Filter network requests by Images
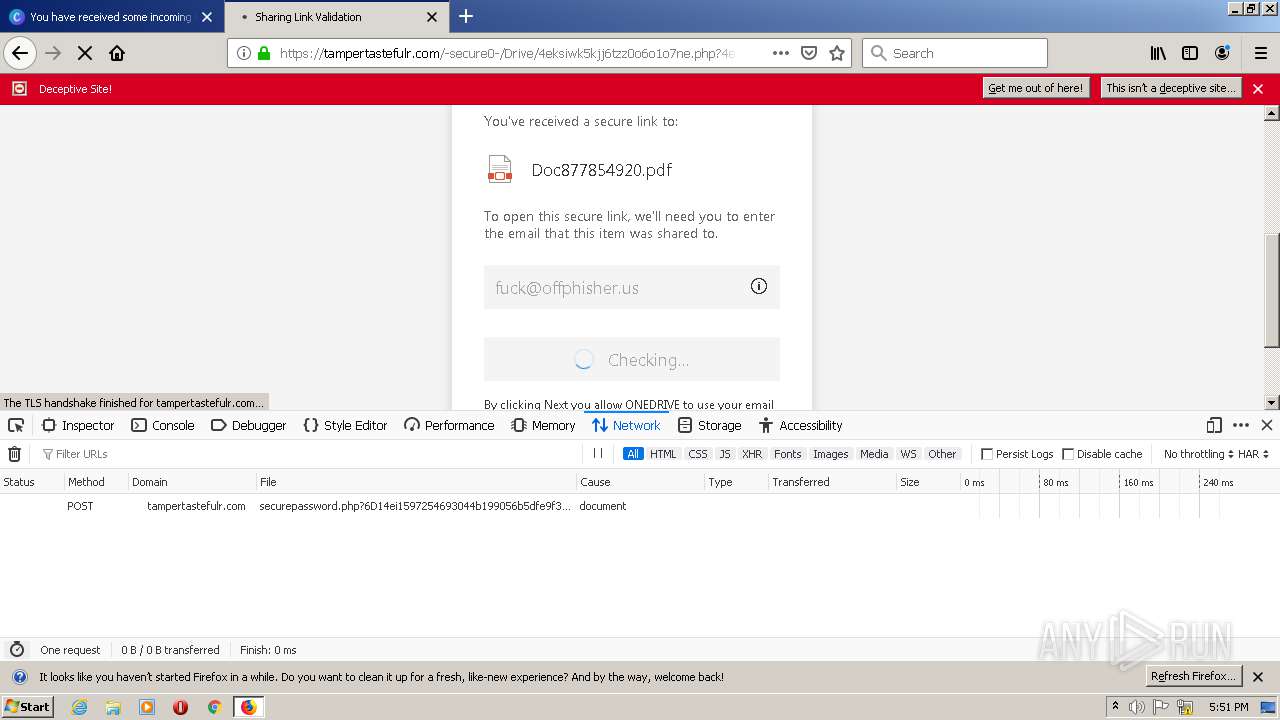Viewport: 1280px width, 720px height. click(x=830, y=454)
